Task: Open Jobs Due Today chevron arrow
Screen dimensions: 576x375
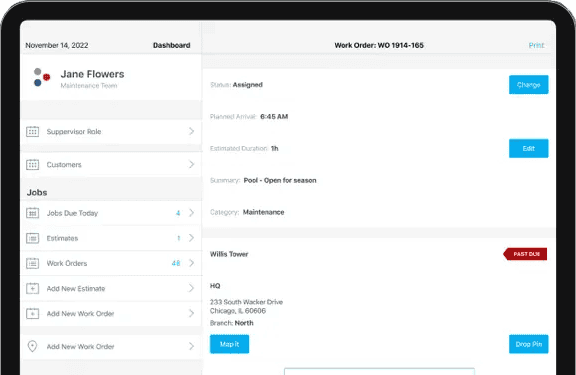Action: pos(191,213)
